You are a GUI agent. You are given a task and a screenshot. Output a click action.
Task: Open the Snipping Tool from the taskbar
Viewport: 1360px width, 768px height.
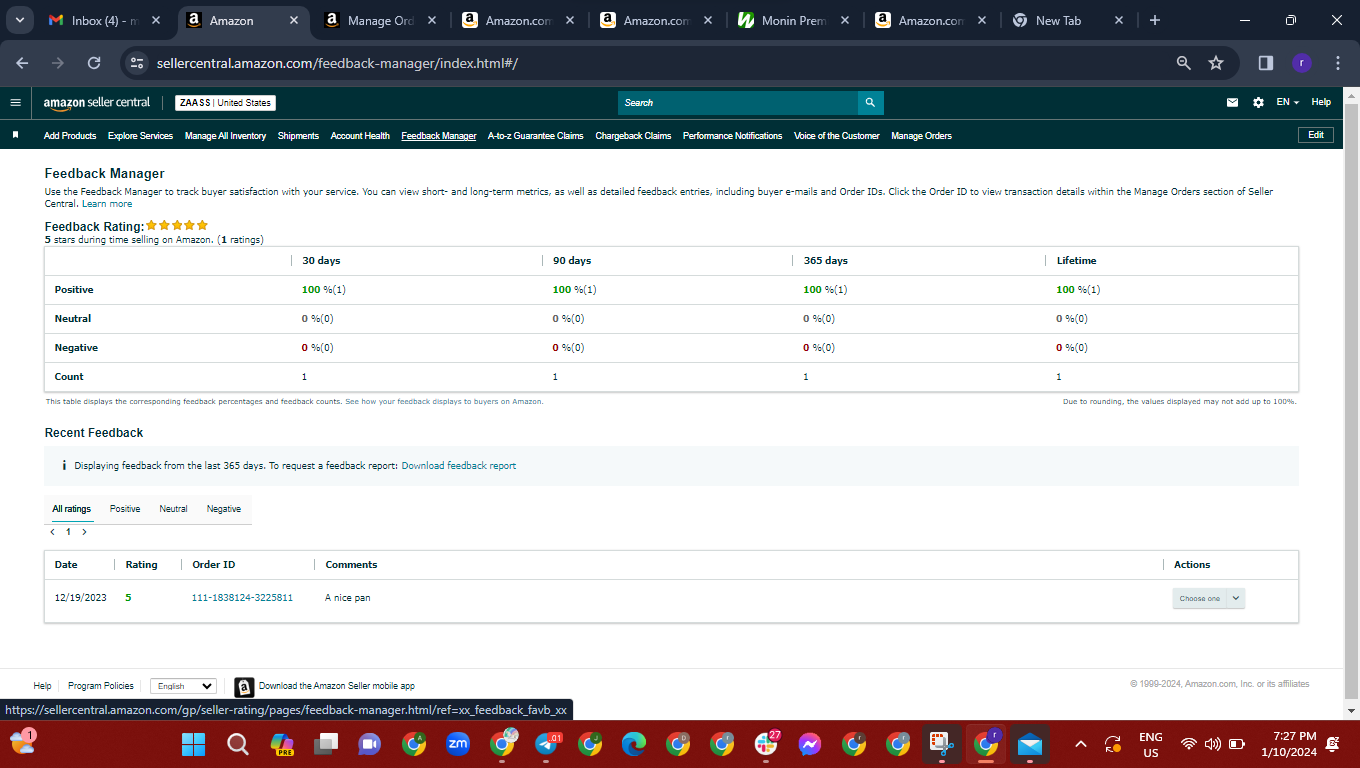pos(941,744)
